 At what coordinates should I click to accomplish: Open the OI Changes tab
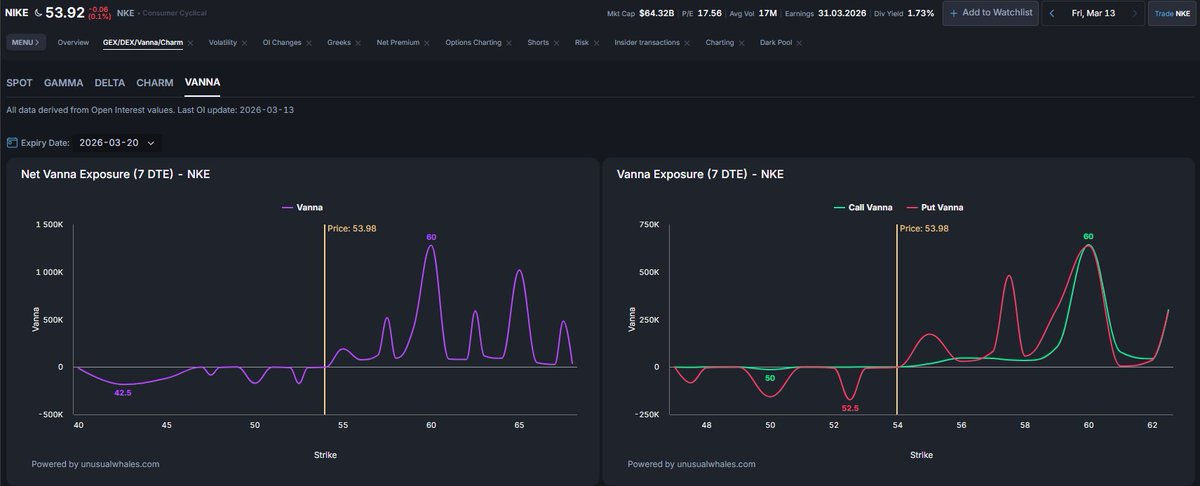tap(282, 43)
